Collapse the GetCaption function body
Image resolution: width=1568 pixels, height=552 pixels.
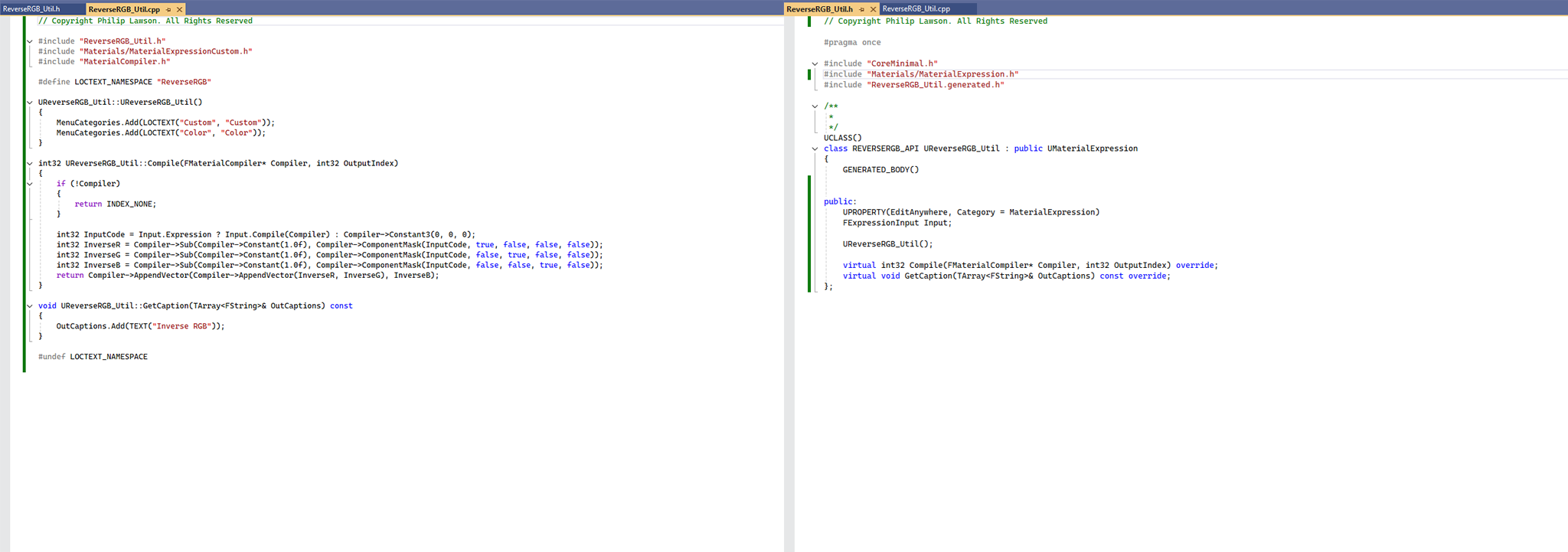(30, 306)
